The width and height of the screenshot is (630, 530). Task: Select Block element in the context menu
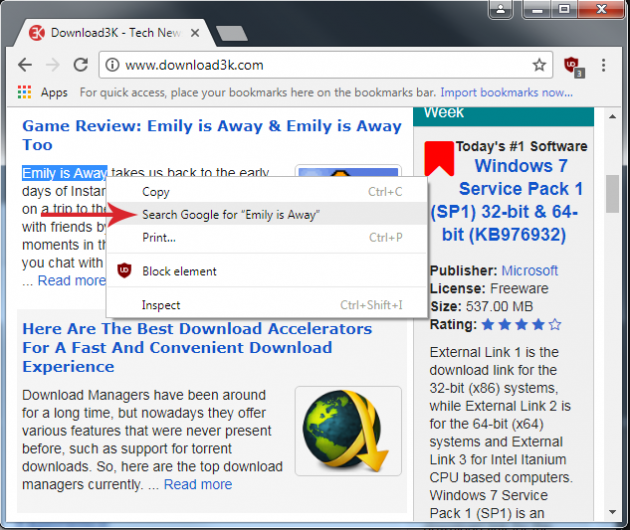click(x=266, y=271)
